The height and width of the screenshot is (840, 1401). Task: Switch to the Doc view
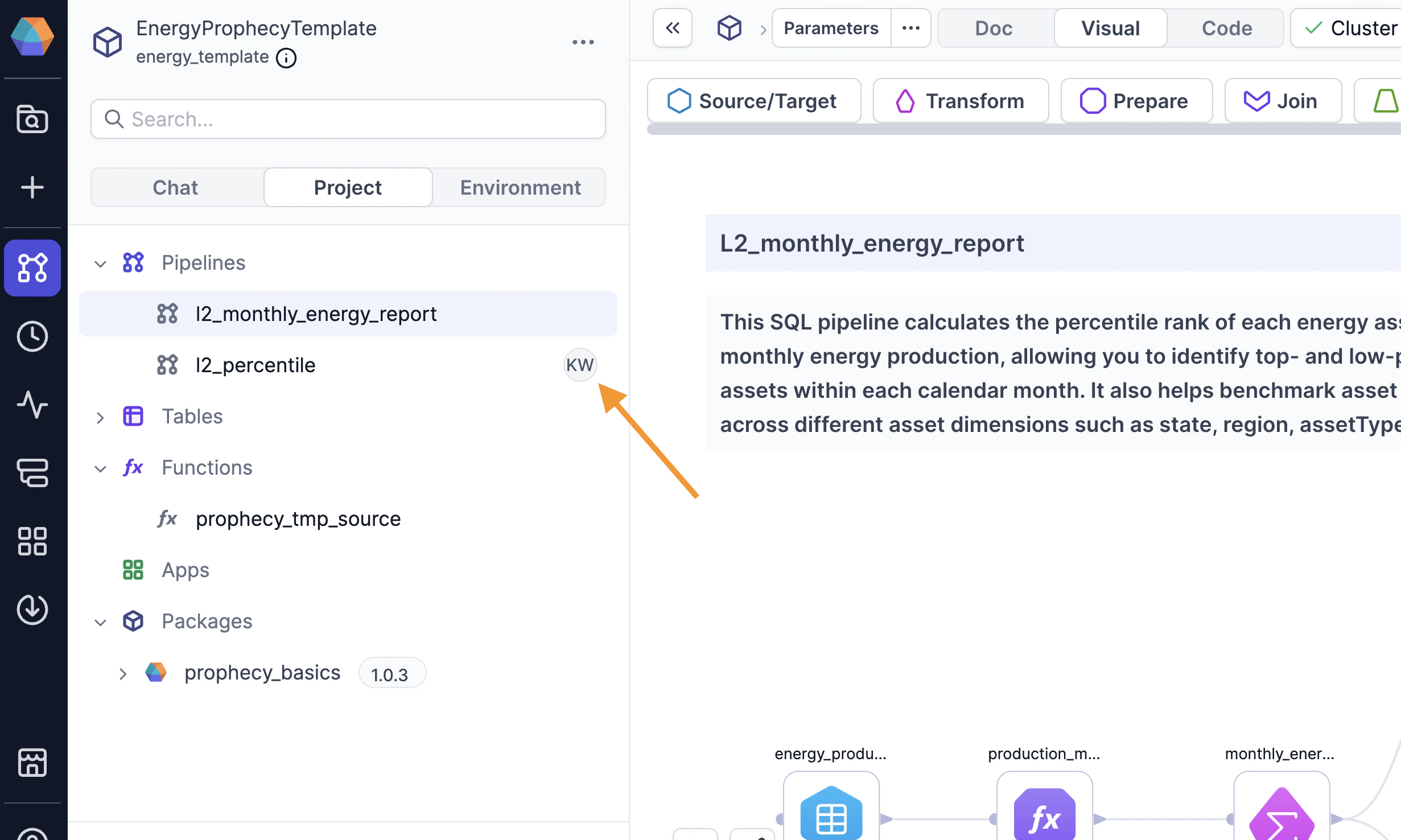(x=994, y=28)
